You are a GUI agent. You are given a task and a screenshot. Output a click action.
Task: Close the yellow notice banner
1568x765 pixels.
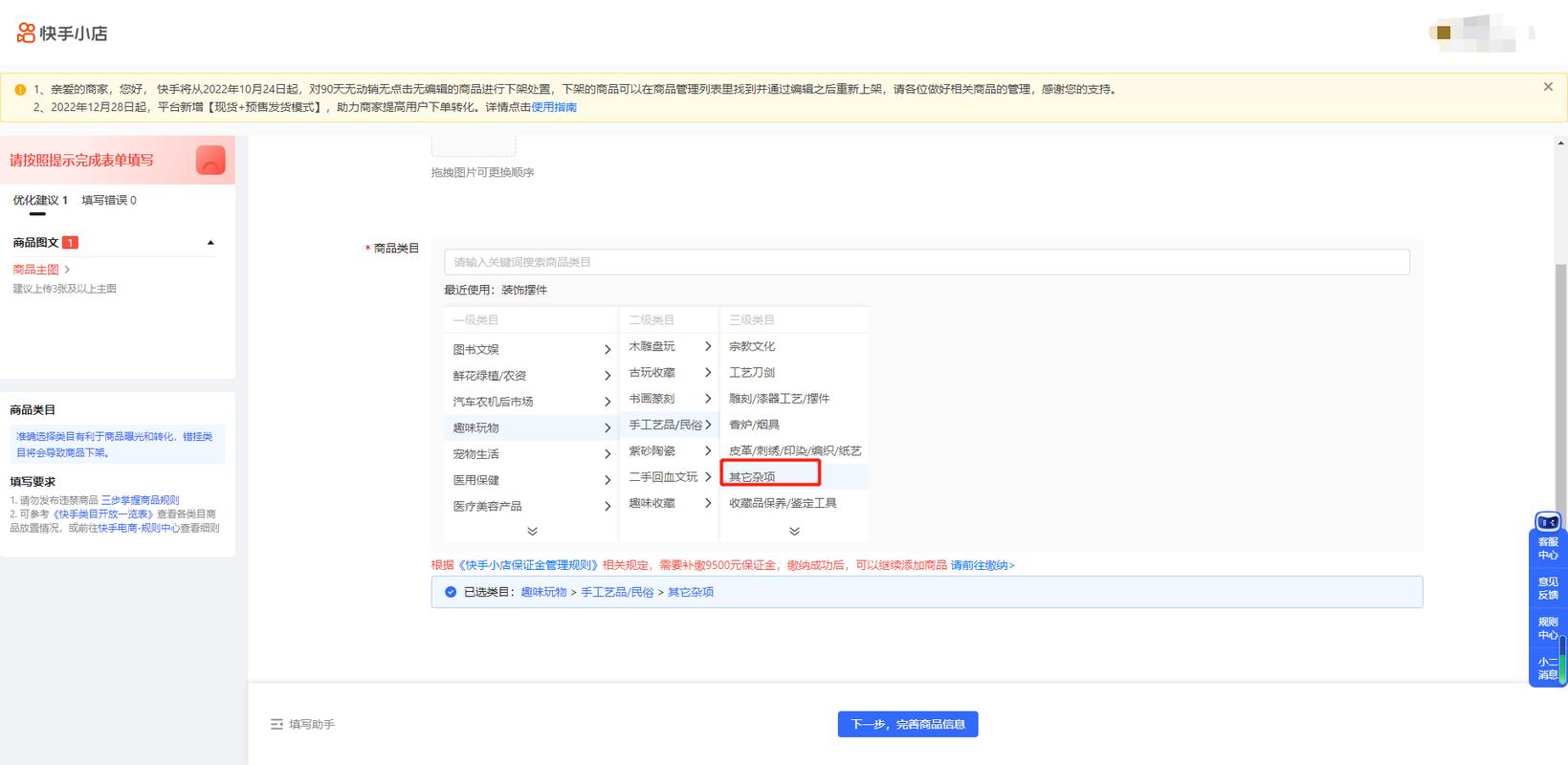tap(1548, 87)
